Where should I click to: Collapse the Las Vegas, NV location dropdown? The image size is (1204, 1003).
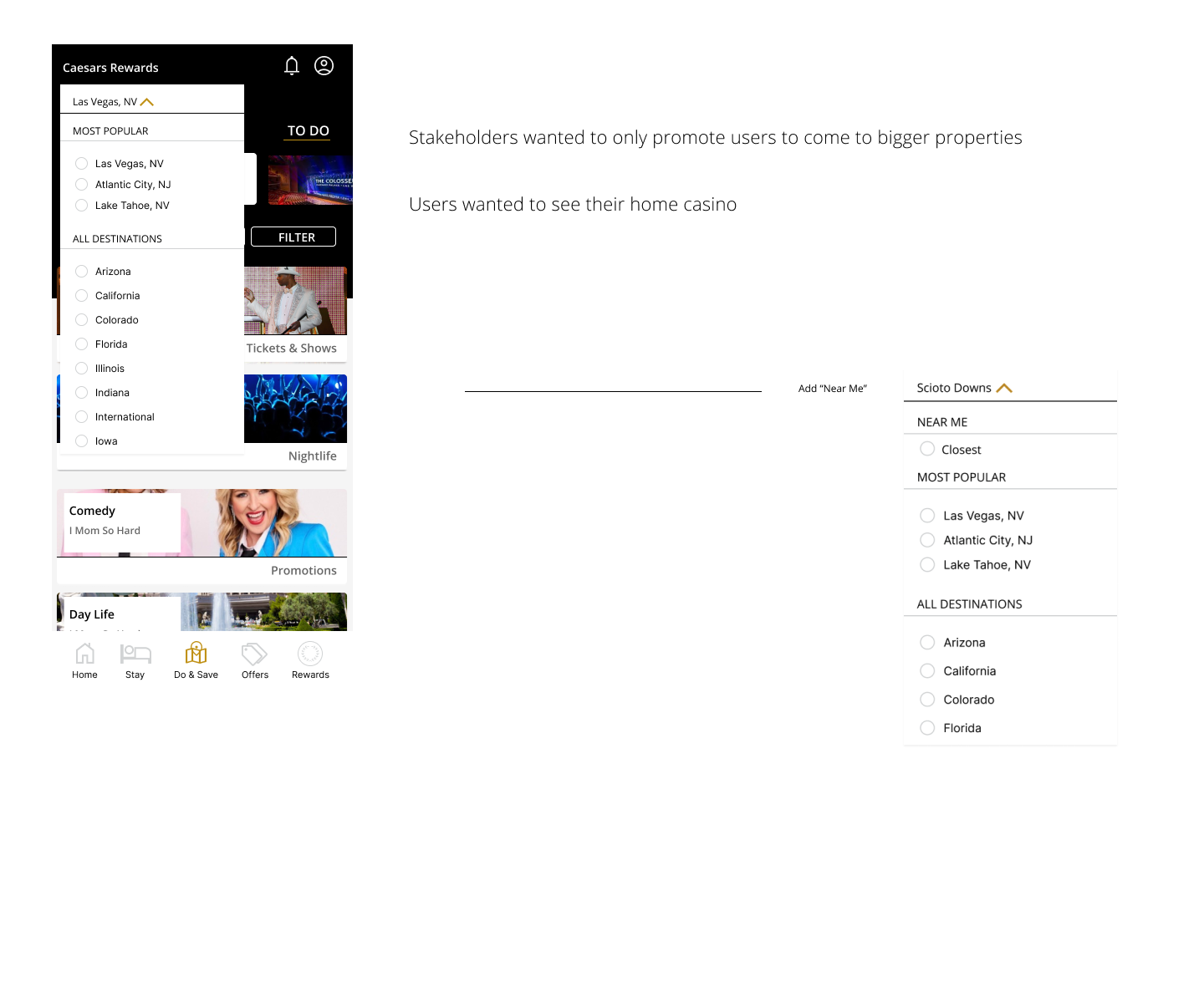coord(147,102)
